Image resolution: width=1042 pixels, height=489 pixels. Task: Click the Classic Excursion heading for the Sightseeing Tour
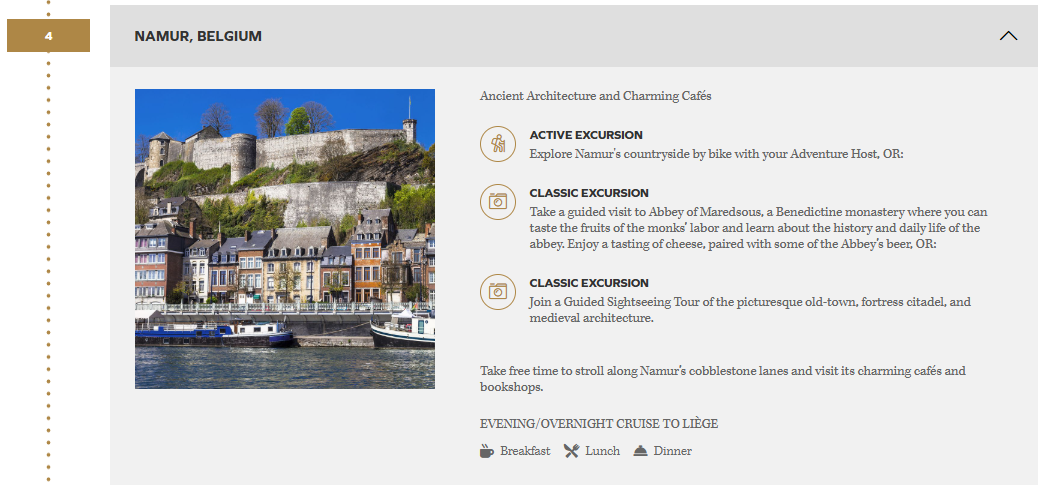[589, 283]
